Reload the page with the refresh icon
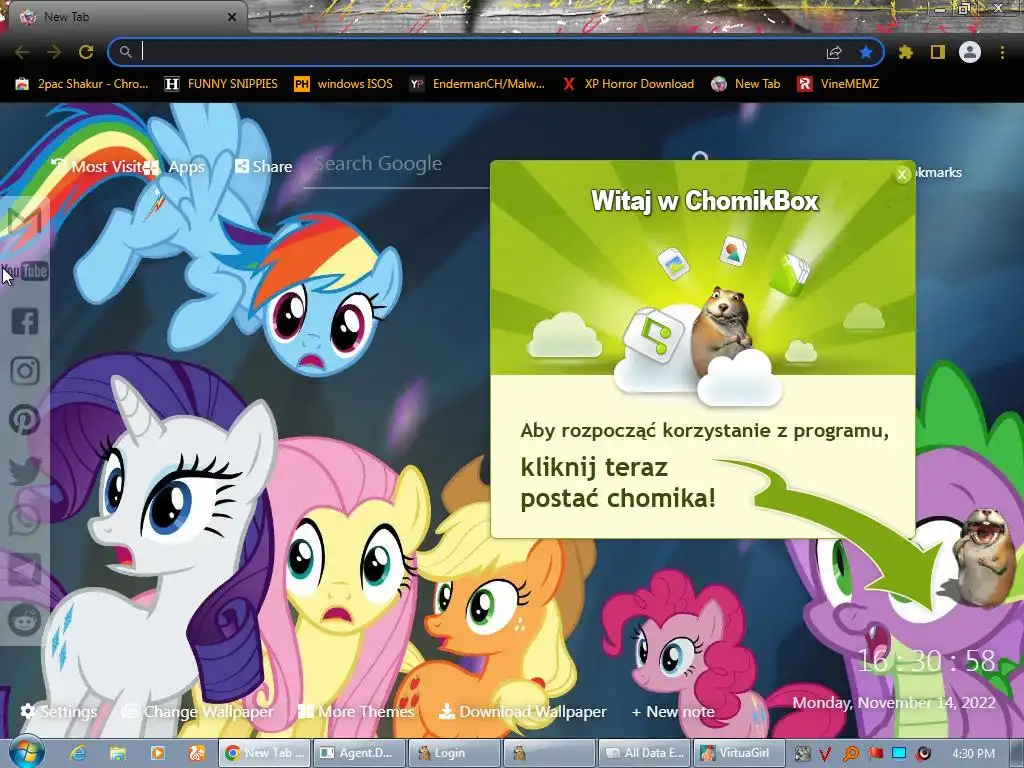Image resolution: width=1024 pixels, height=768 pixels. pyautogui.click(x=86, y=52)
